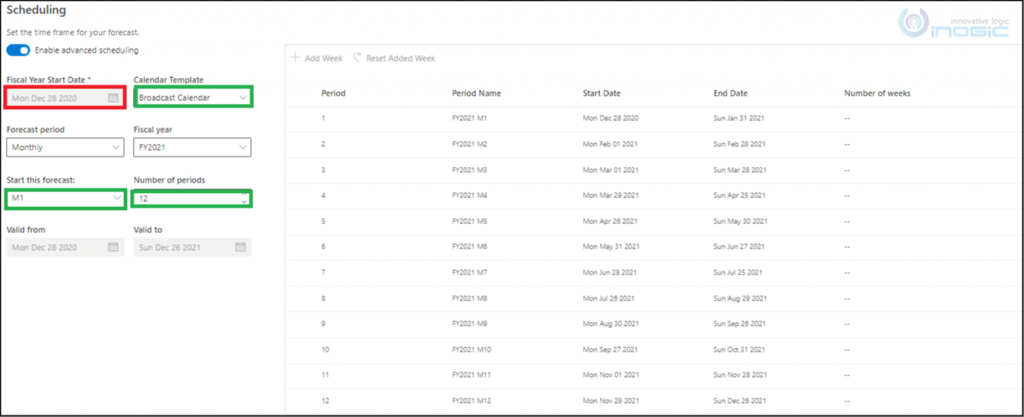Click Reset Added Week button
This screenshot has height=417, width=1024.
tap(394, 58)
